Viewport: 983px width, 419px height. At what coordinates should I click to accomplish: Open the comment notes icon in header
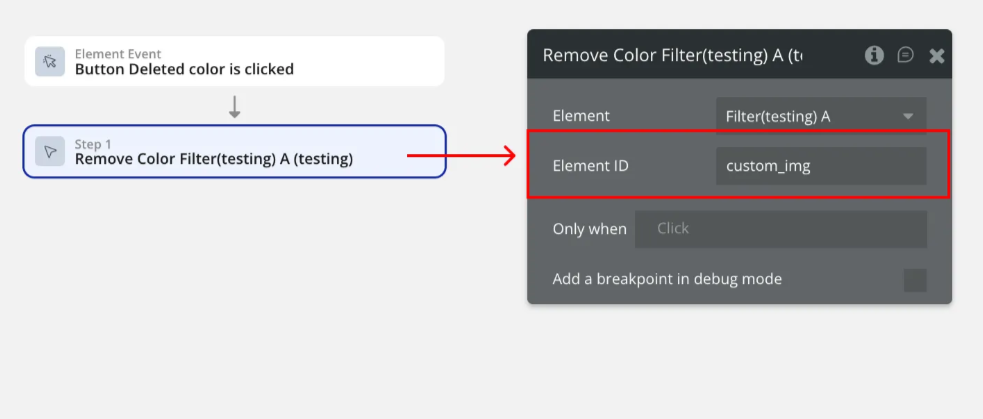click(905, 55)
